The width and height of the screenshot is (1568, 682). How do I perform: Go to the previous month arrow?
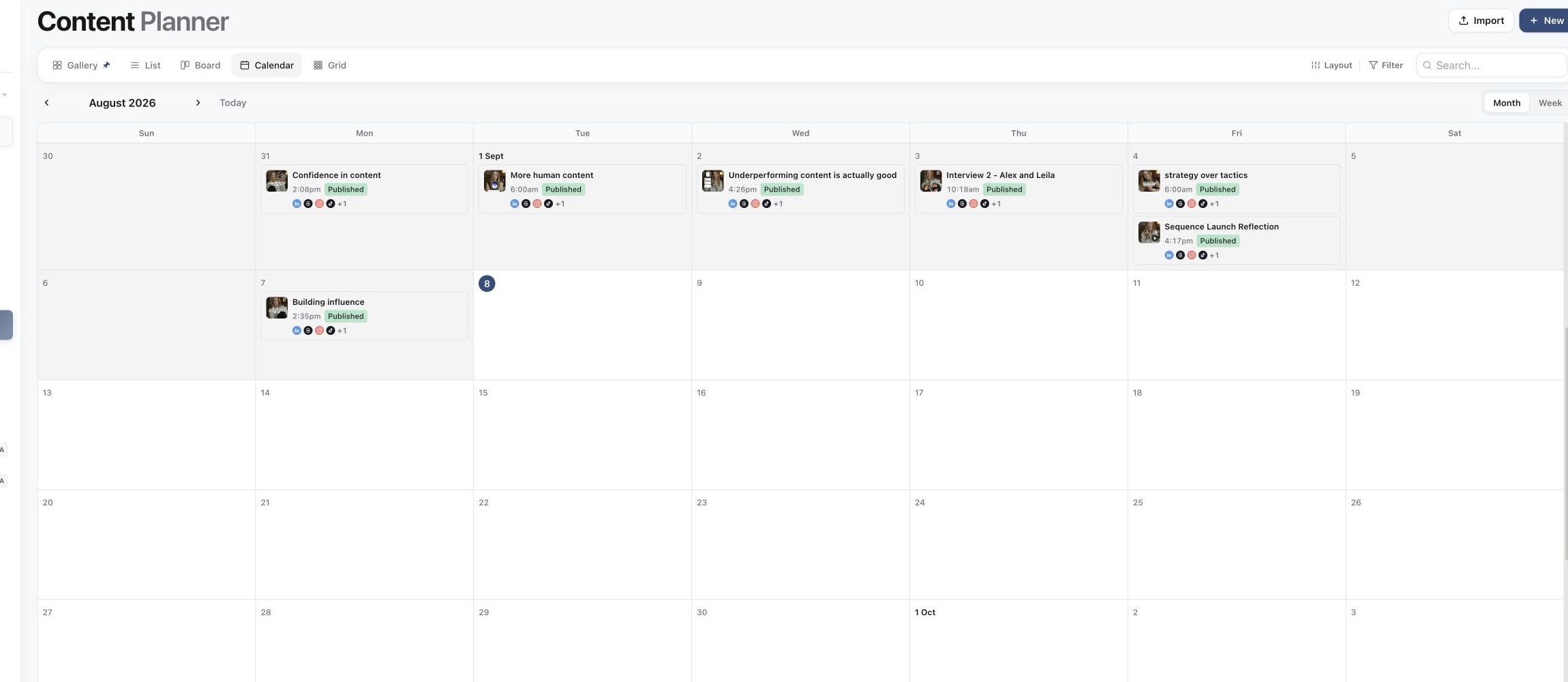[46, 103]
